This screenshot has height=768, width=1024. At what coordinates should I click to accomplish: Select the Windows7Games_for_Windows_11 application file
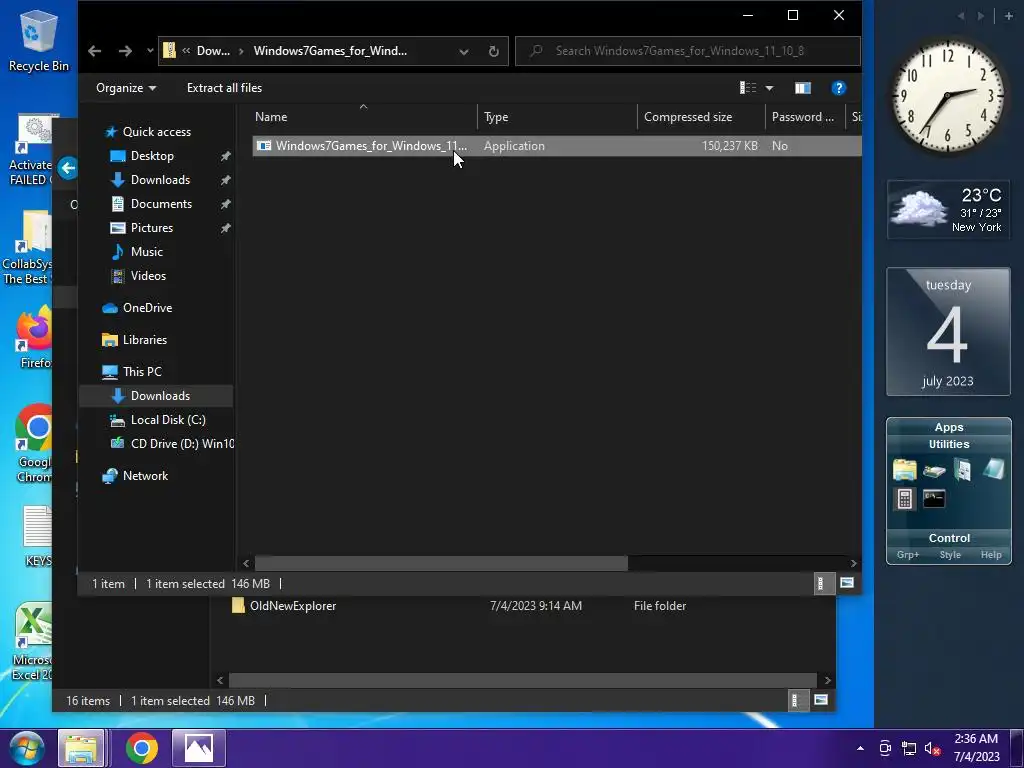556,146
